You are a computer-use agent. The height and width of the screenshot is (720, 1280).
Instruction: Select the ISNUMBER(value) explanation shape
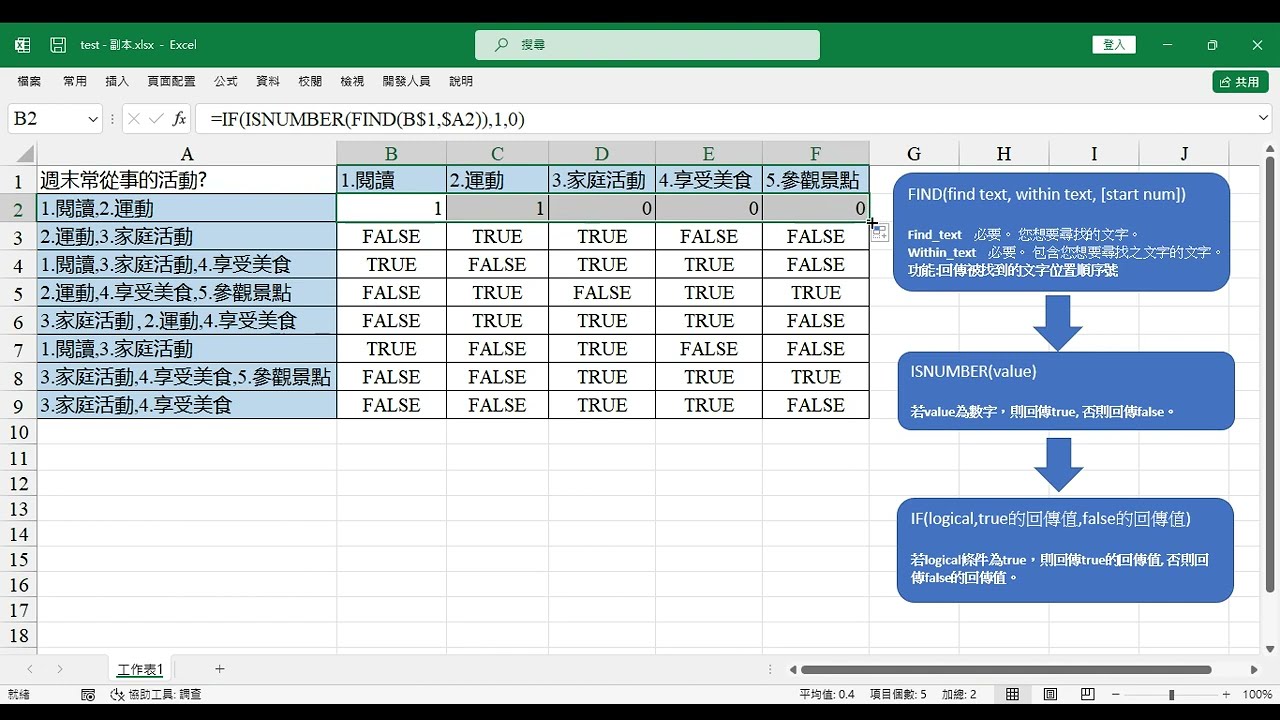(1065, 391)
